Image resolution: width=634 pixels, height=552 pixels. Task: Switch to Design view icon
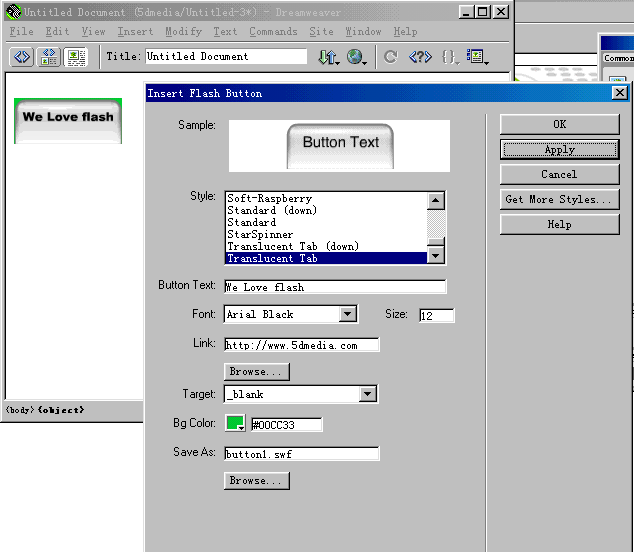76,57
